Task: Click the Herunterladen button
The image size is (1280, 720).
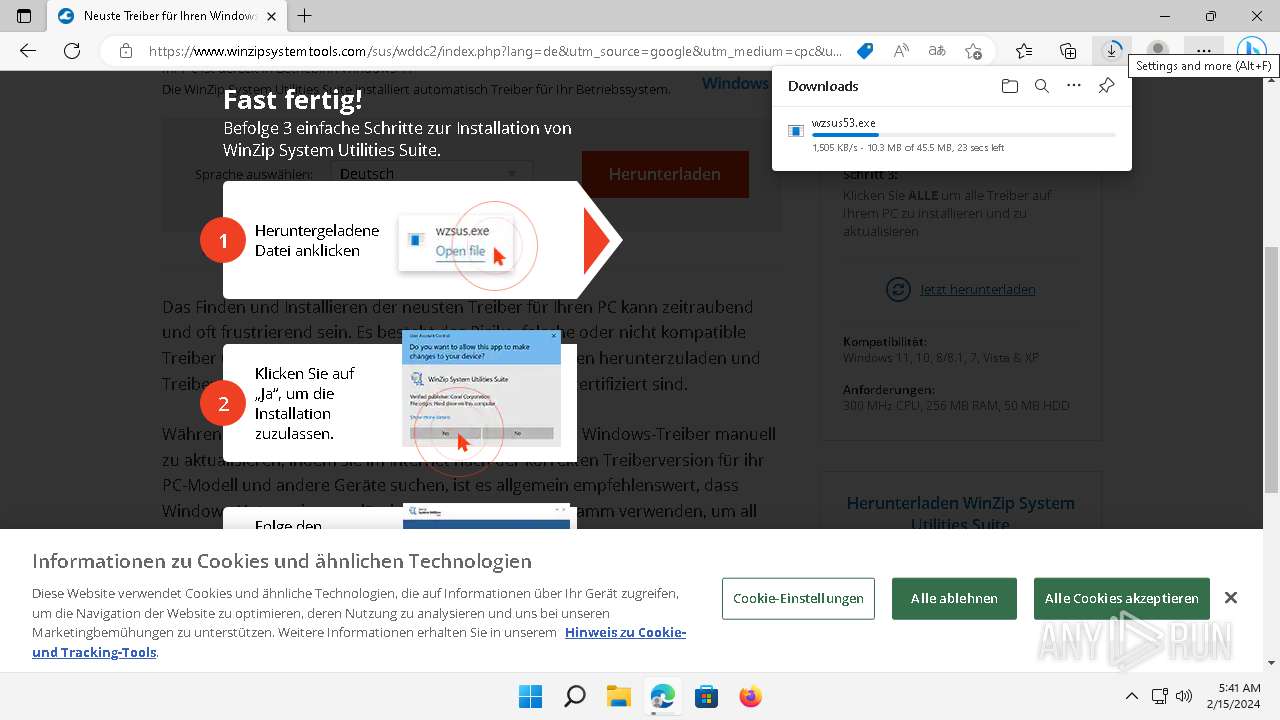Action: [665, 174]
